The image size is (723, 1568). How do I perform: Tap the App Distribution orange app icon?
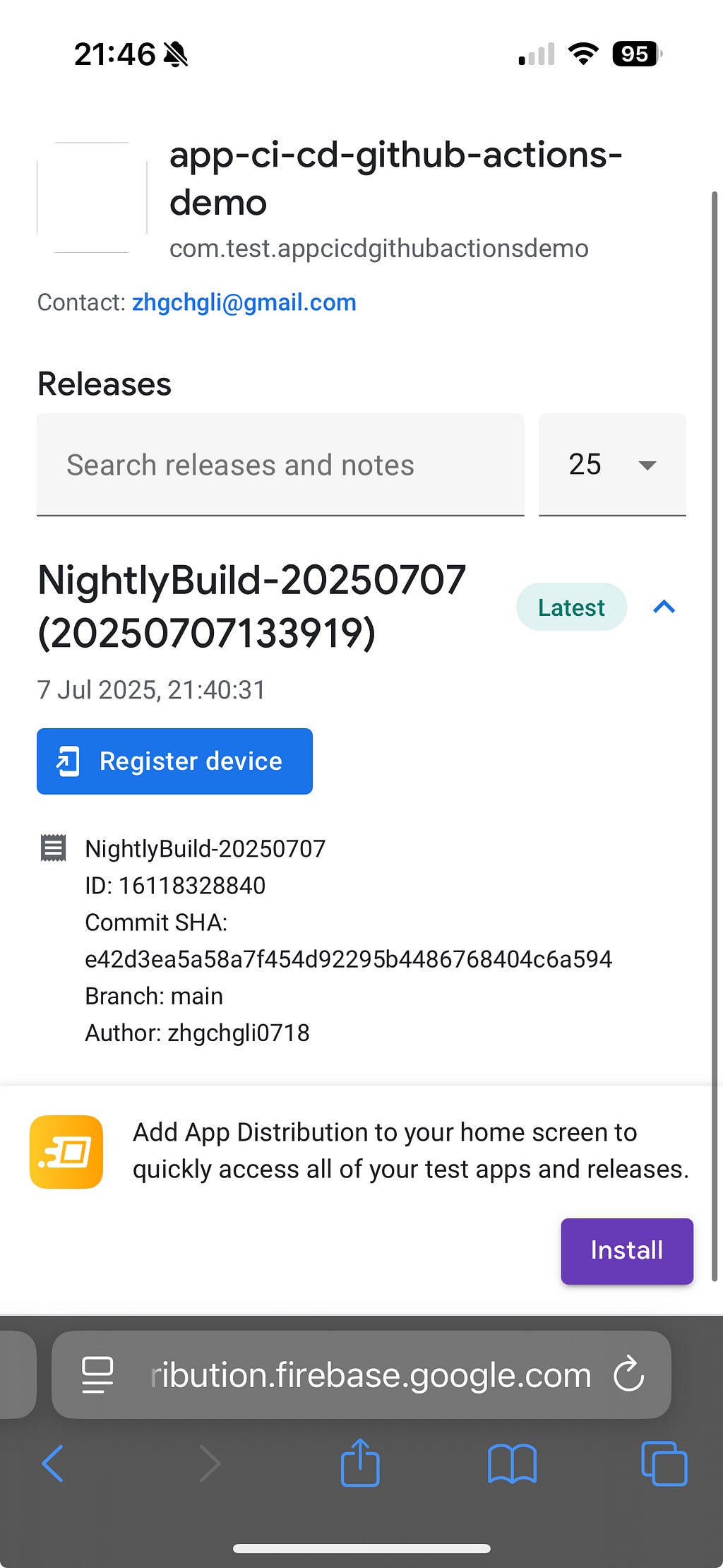coord(66,1151)
